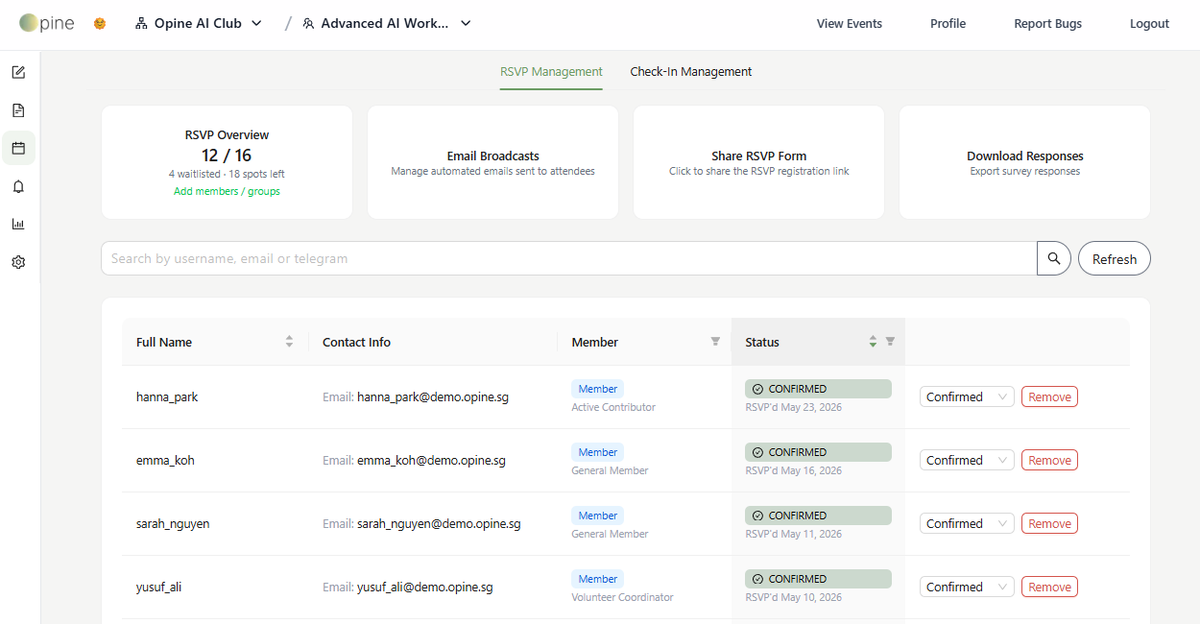Open emma_koh's Confirmed status dropdown
Image resolution: width=1200 pixels, height=624 pixels.
tap(967, 460)
